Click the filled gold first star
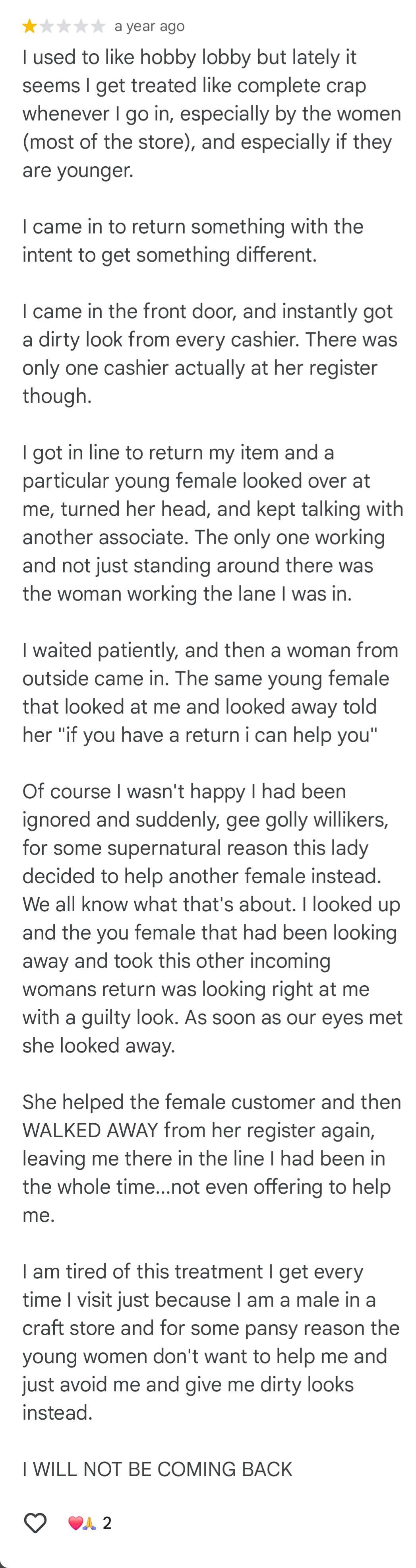Screen dimensions: 416x1568 tap(29, 26)
